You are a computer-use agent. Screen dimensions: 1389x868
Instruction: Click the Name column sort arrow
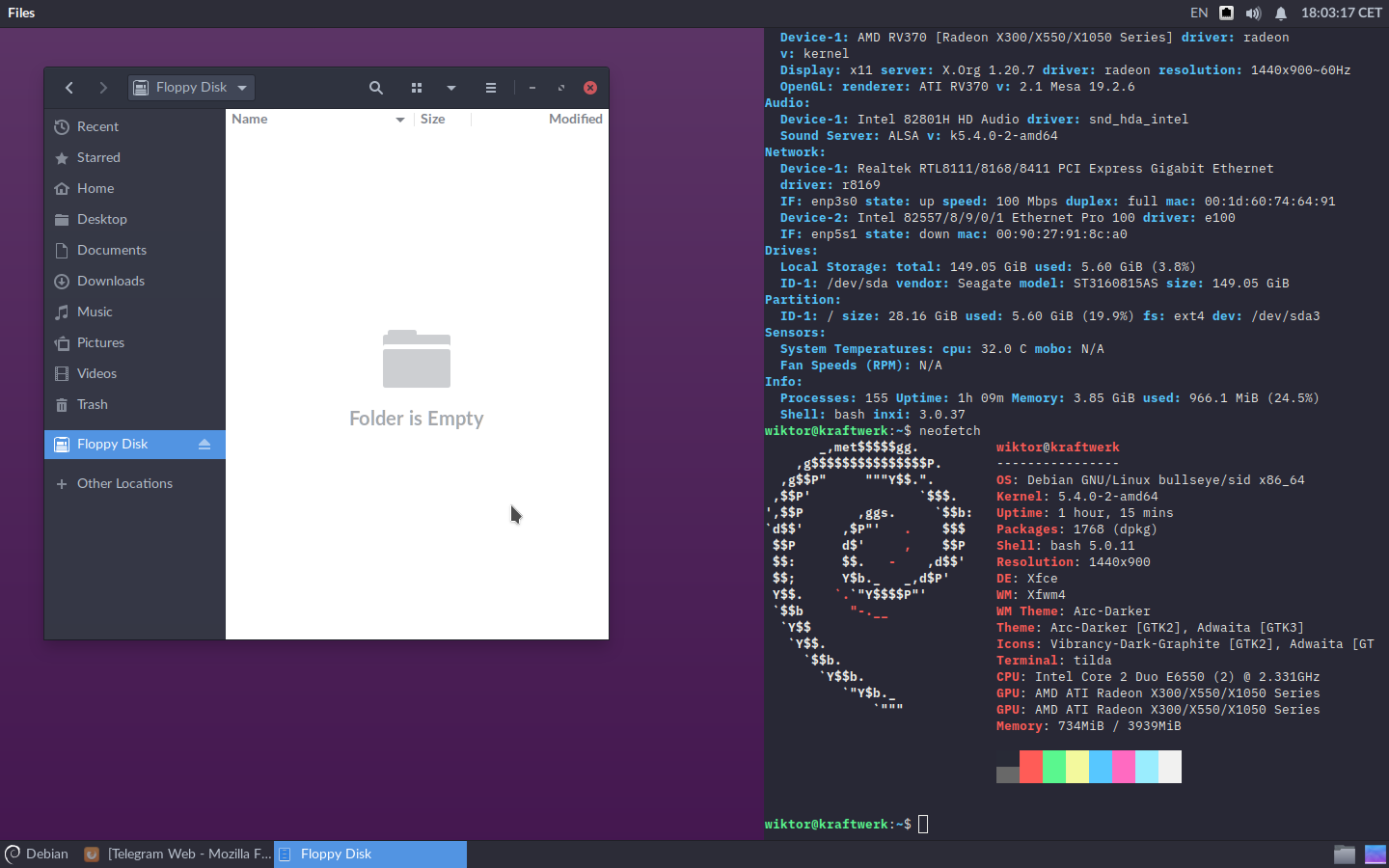tap(400, 120)
